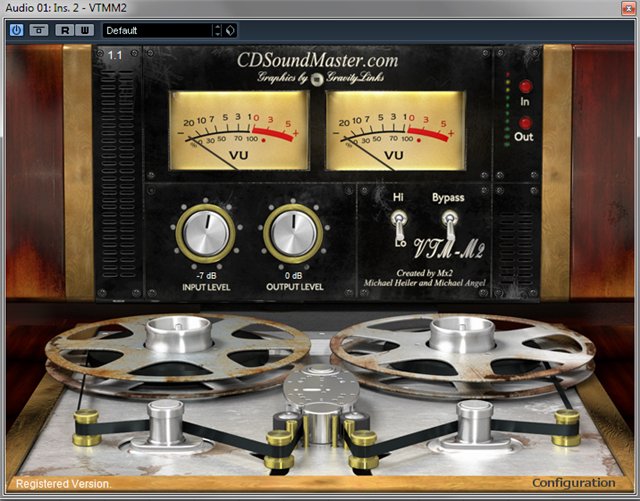
Task: Click the Created by Mx2 credit text
Action: tap(424, 273)
